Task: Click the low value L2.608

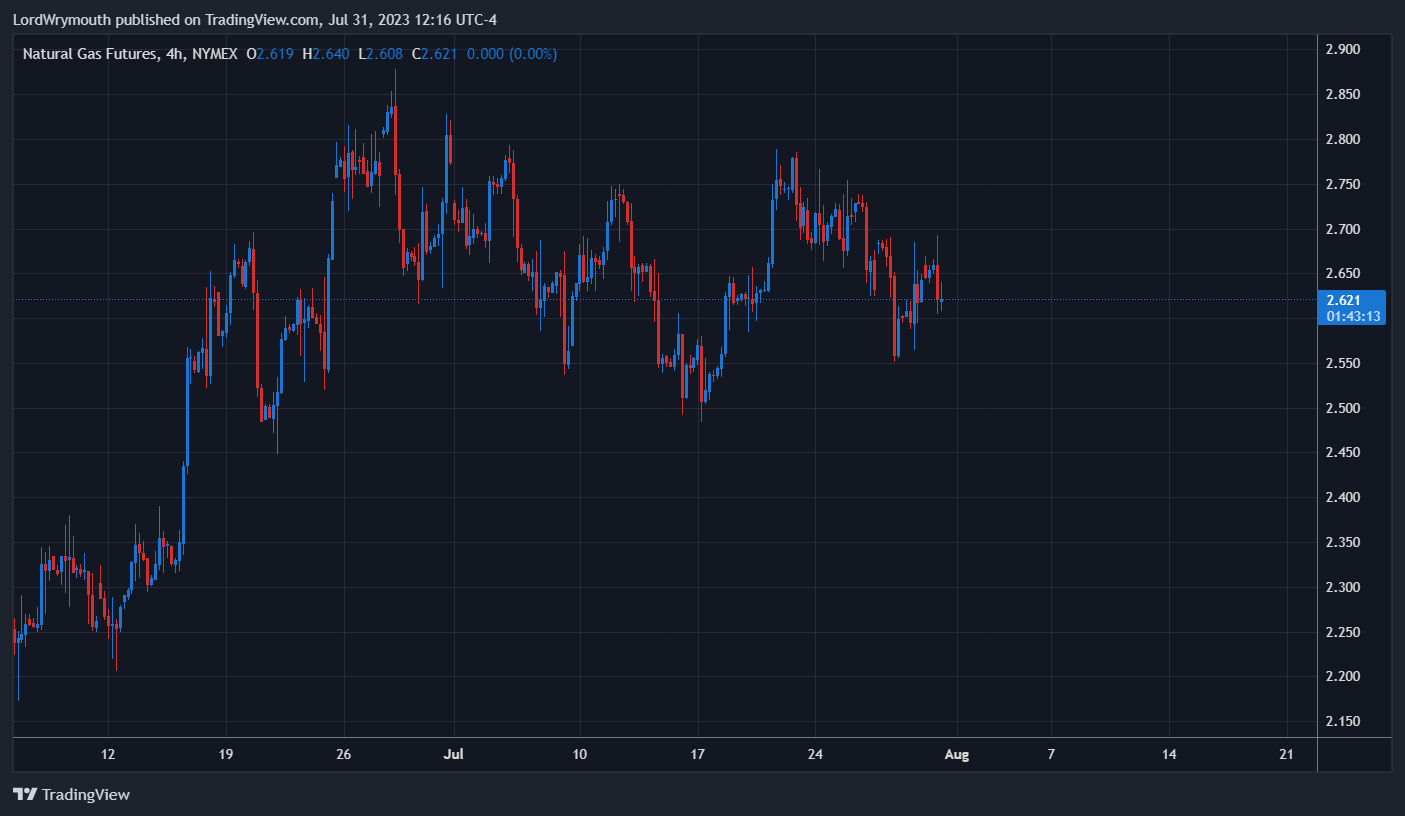Action: pyautogui.click(x=380, y=54)
